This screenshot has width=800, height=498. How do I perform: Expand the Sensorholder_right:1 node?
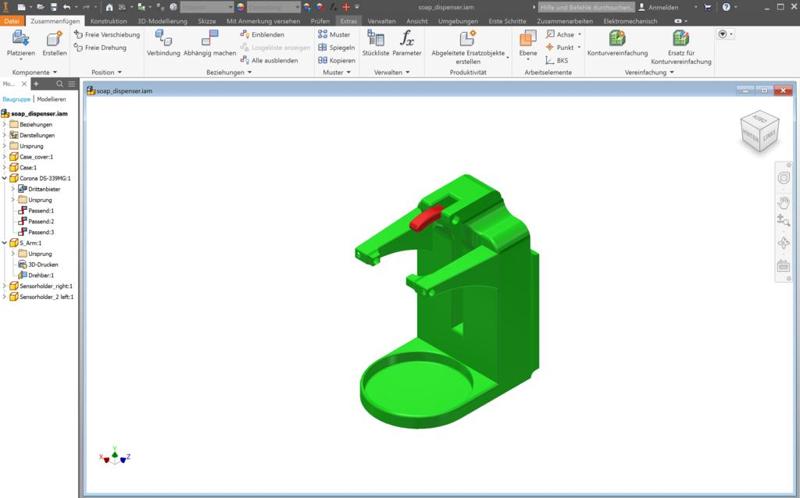(5, 286)
